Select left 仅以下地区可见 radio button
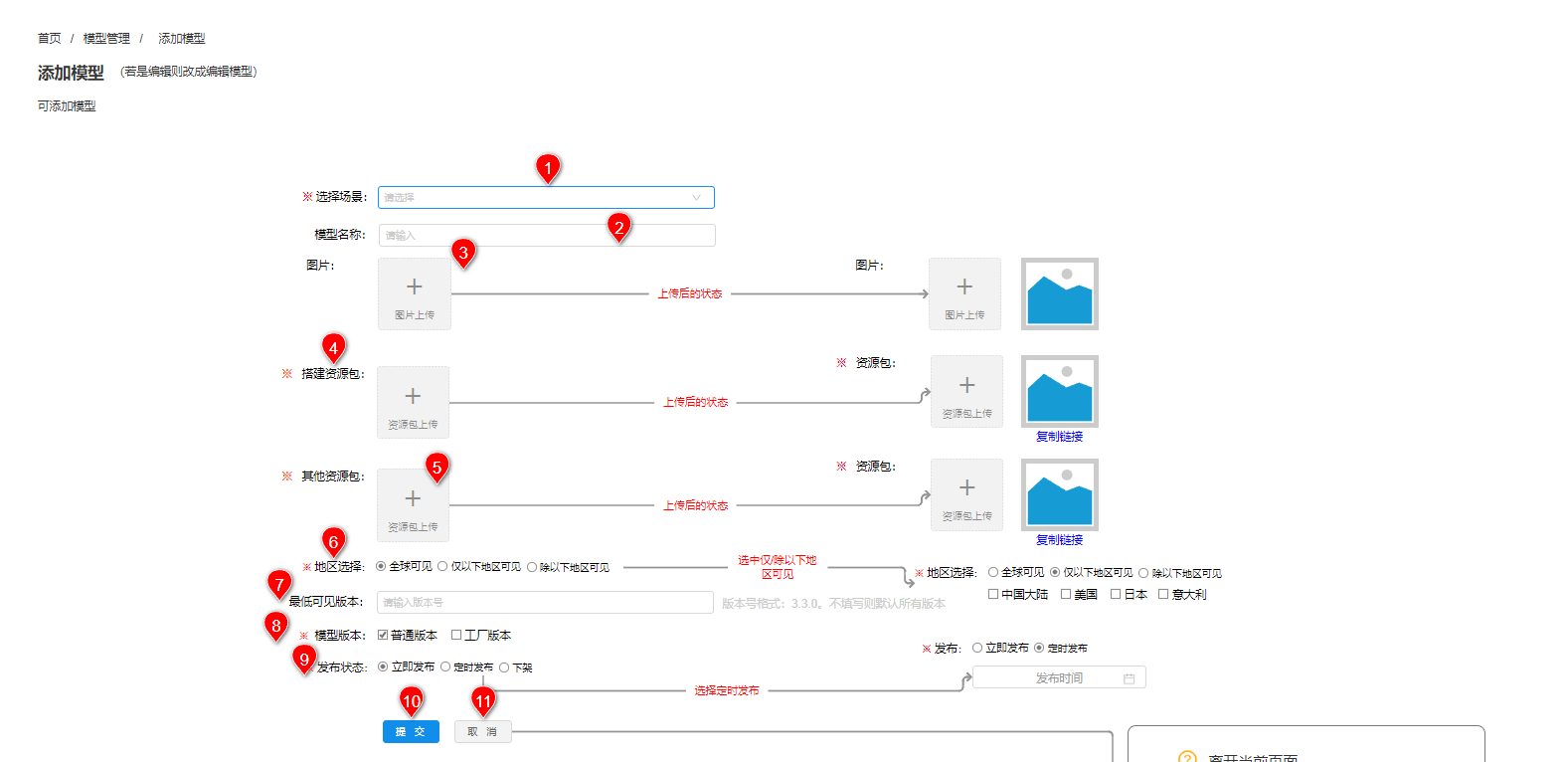Screen dimensions: 1568x762 (x=442, y=566)
